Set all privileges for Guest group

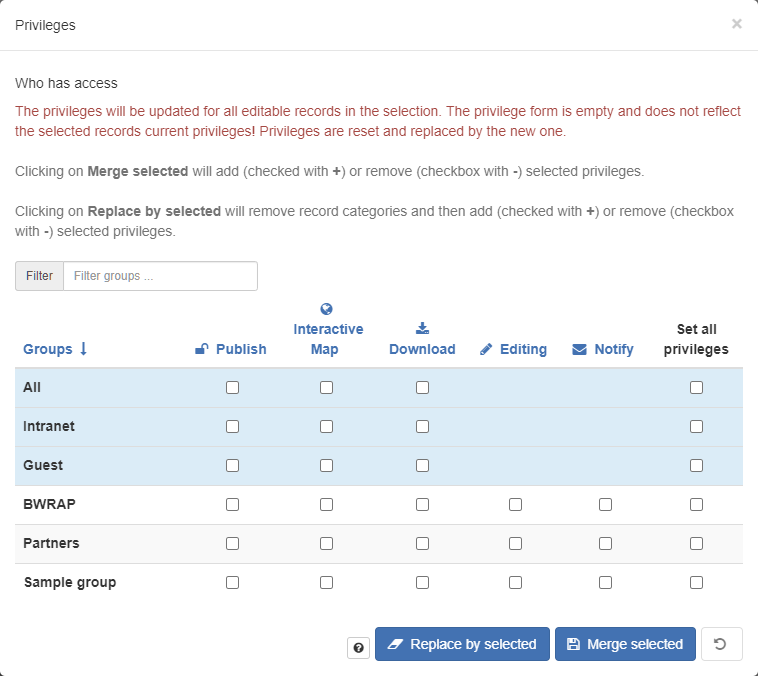[697, 466]
